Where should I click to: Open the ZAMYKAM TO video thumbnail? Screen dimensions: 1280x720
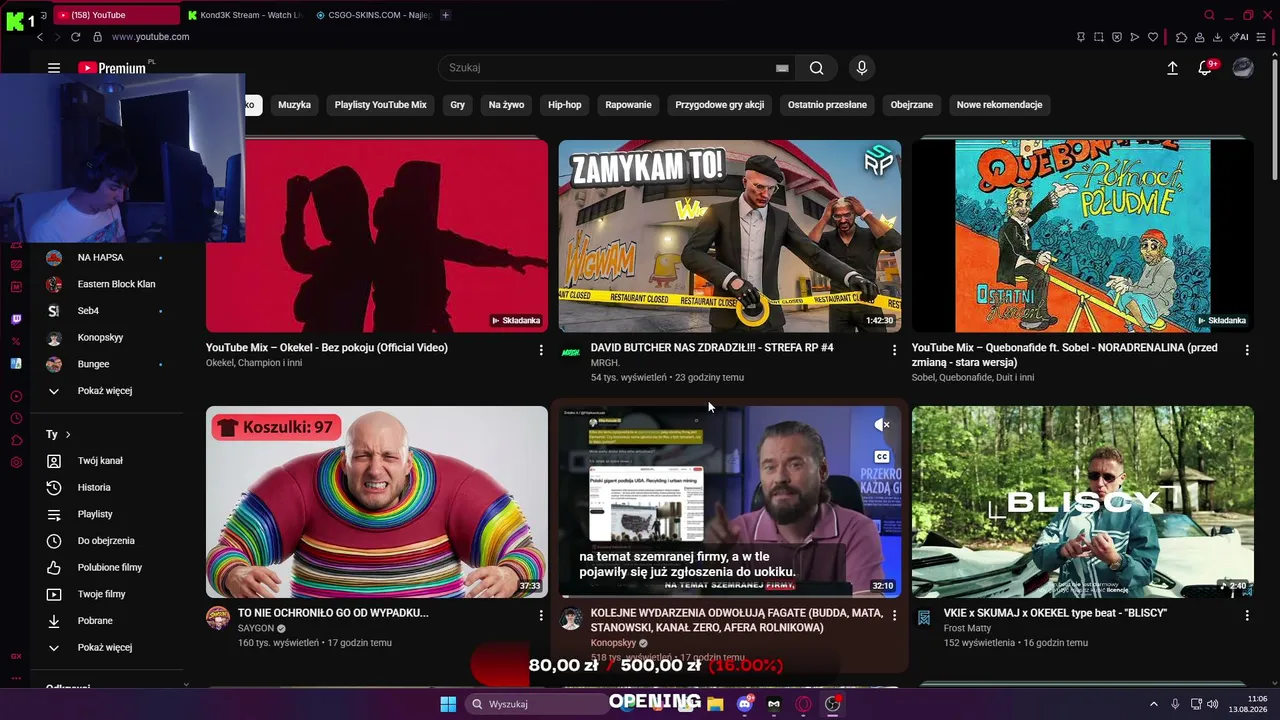click(730, 236)
